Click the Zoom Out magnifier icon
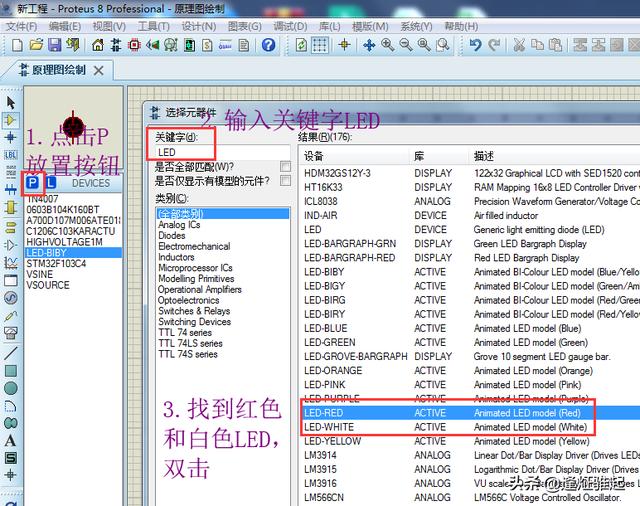This screenshot has width=640, height=506. (x=405, y=45)
